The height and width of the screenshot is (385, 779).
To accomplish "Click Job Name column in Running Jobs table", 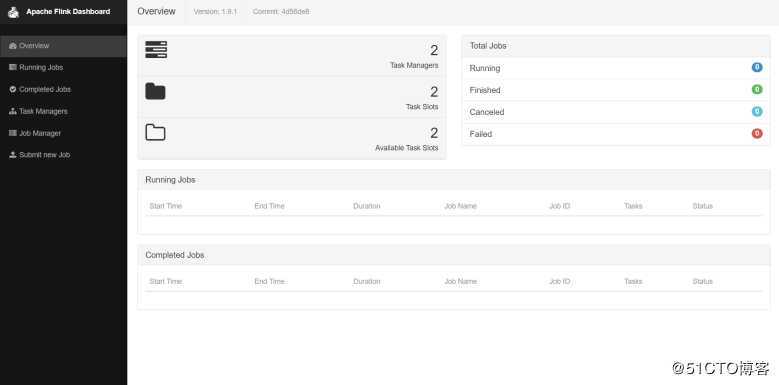I will pos(461,206).
